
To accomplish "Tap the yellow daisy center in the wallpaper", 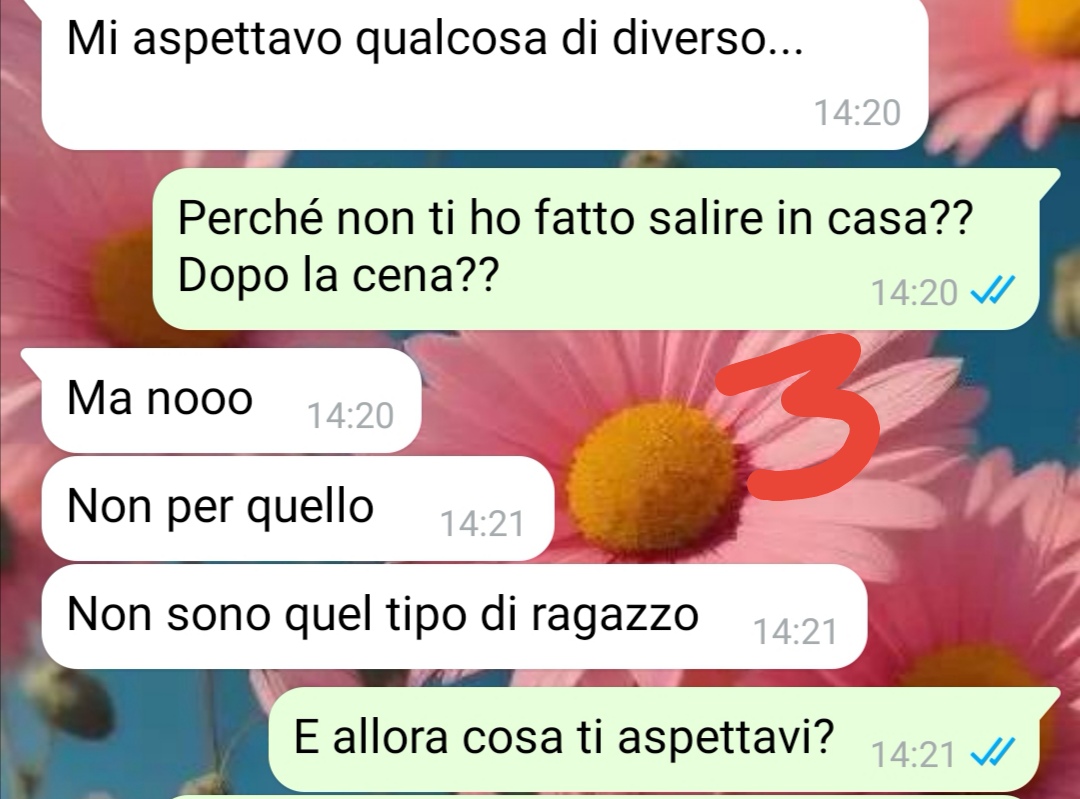I will point(653,476).
